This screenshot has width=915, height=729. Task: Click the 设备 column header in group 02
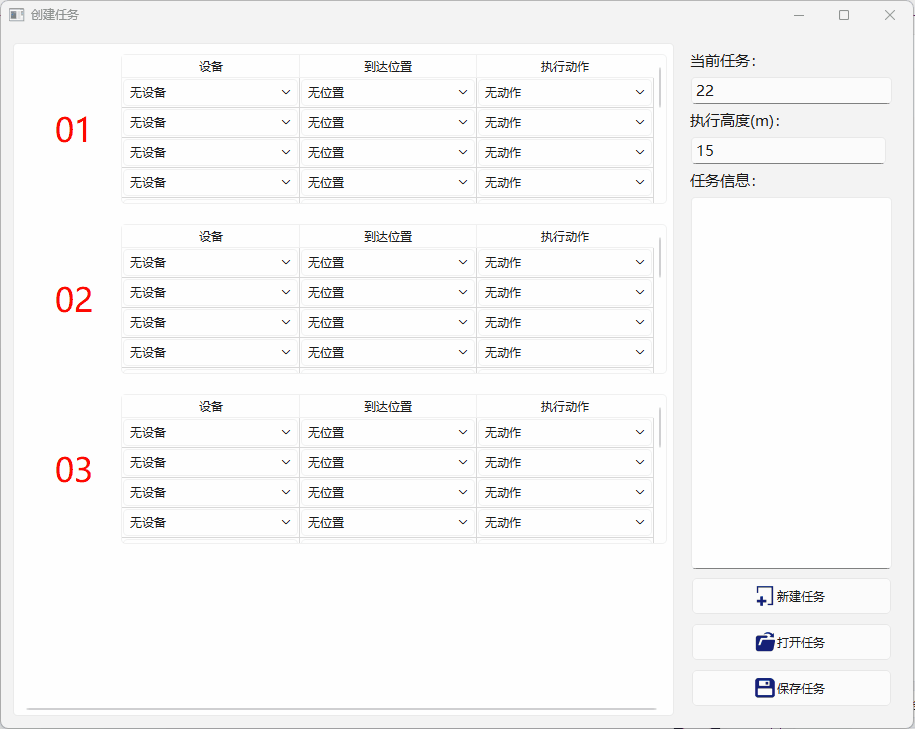coord(211,236)
